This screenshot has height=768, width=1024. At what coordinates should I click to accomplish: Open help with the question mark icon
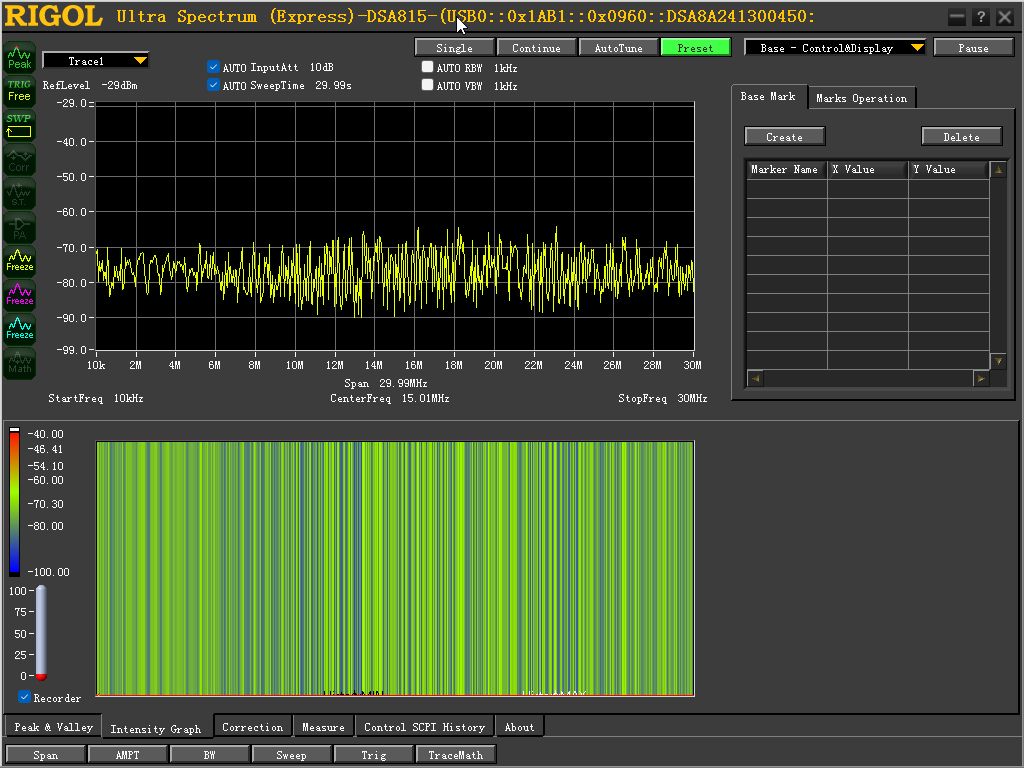coord(981,17)
